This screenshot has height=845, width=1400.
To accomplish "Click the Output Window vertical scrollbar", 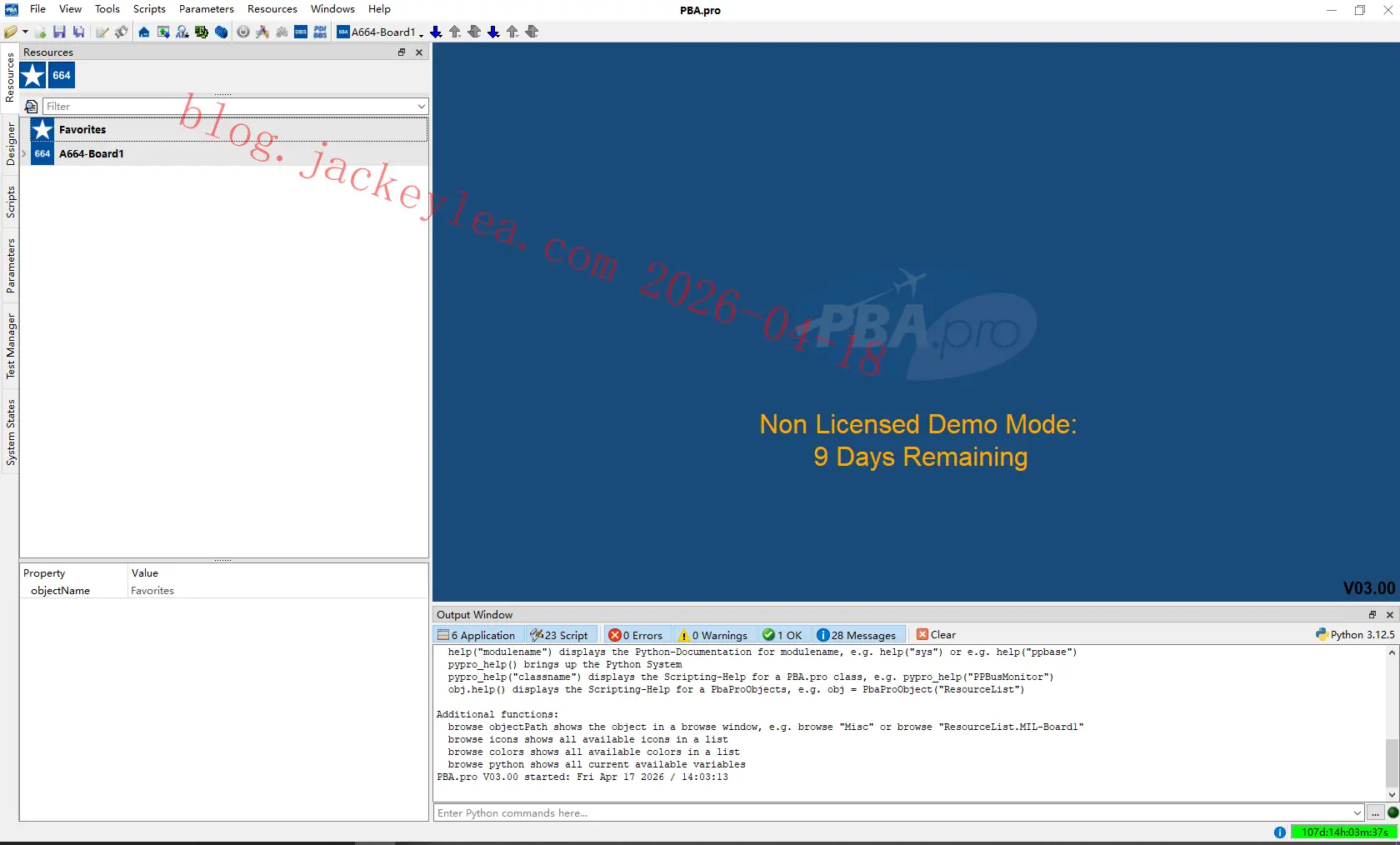I will 1392,723.
